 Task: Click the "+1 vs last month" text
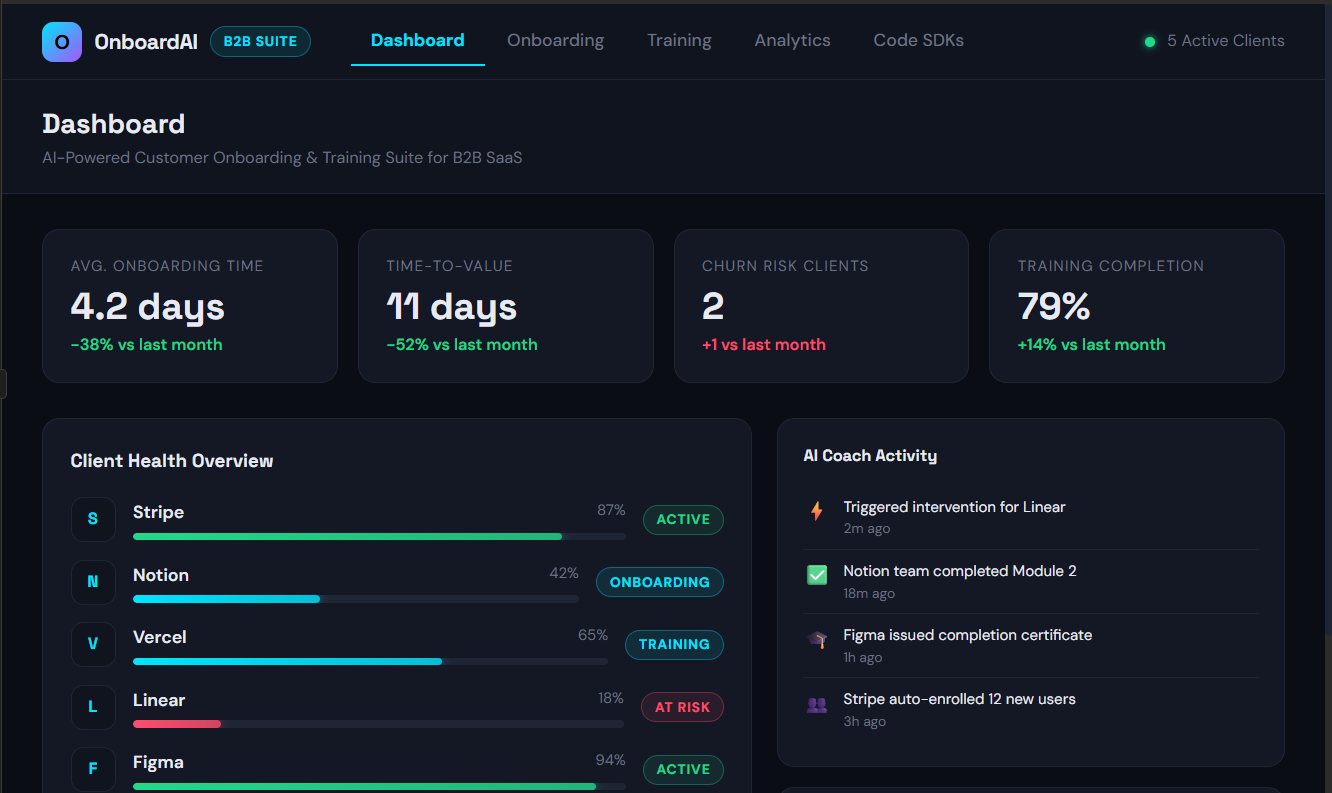click(x=764, y=345)
